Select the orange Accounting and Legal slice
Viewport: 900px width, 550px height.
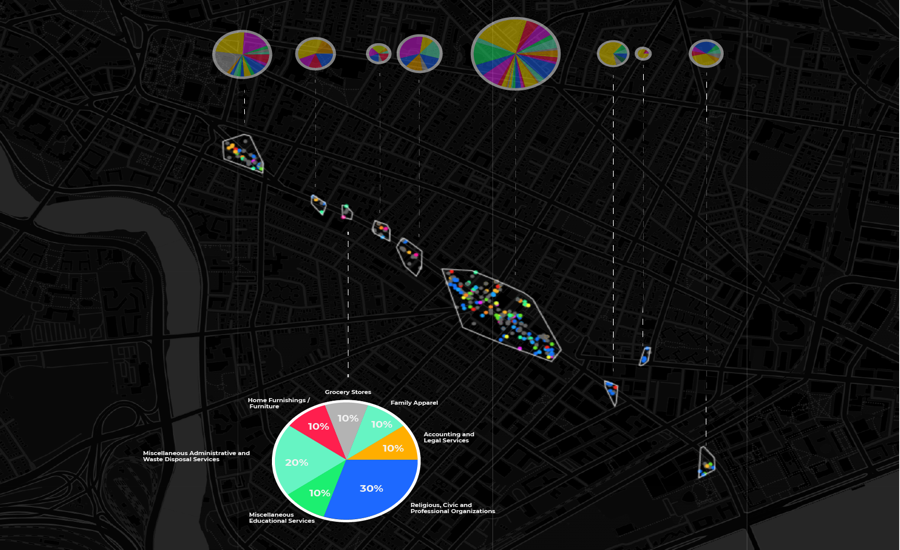tap(393, 447)
